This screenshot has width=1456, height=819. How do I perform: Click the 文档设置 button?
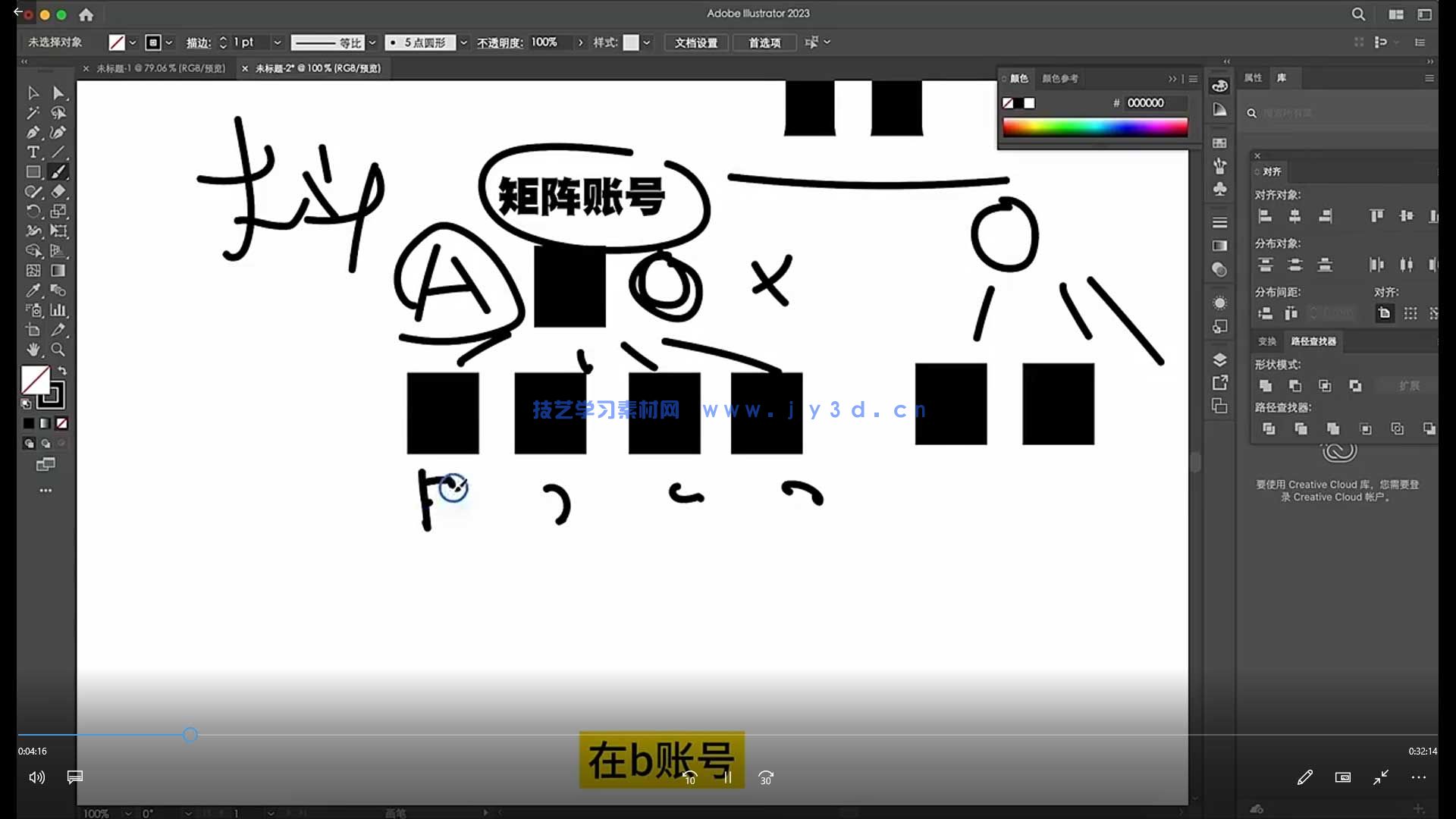(x=695, y=42)
